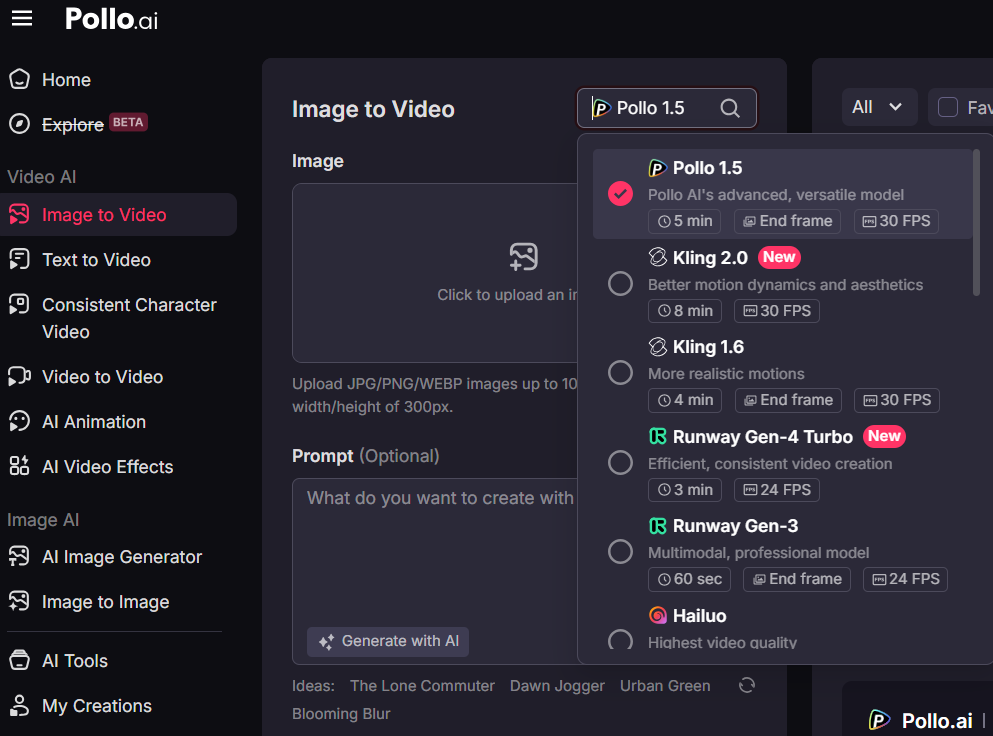This screenshot has height=736, width=993.
Task: Click the My Creations person icon
Action: coord(20,705)
